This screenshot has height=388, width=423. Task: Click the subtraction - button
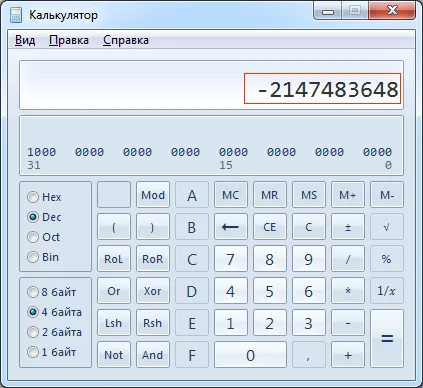(x=348, y=323)
